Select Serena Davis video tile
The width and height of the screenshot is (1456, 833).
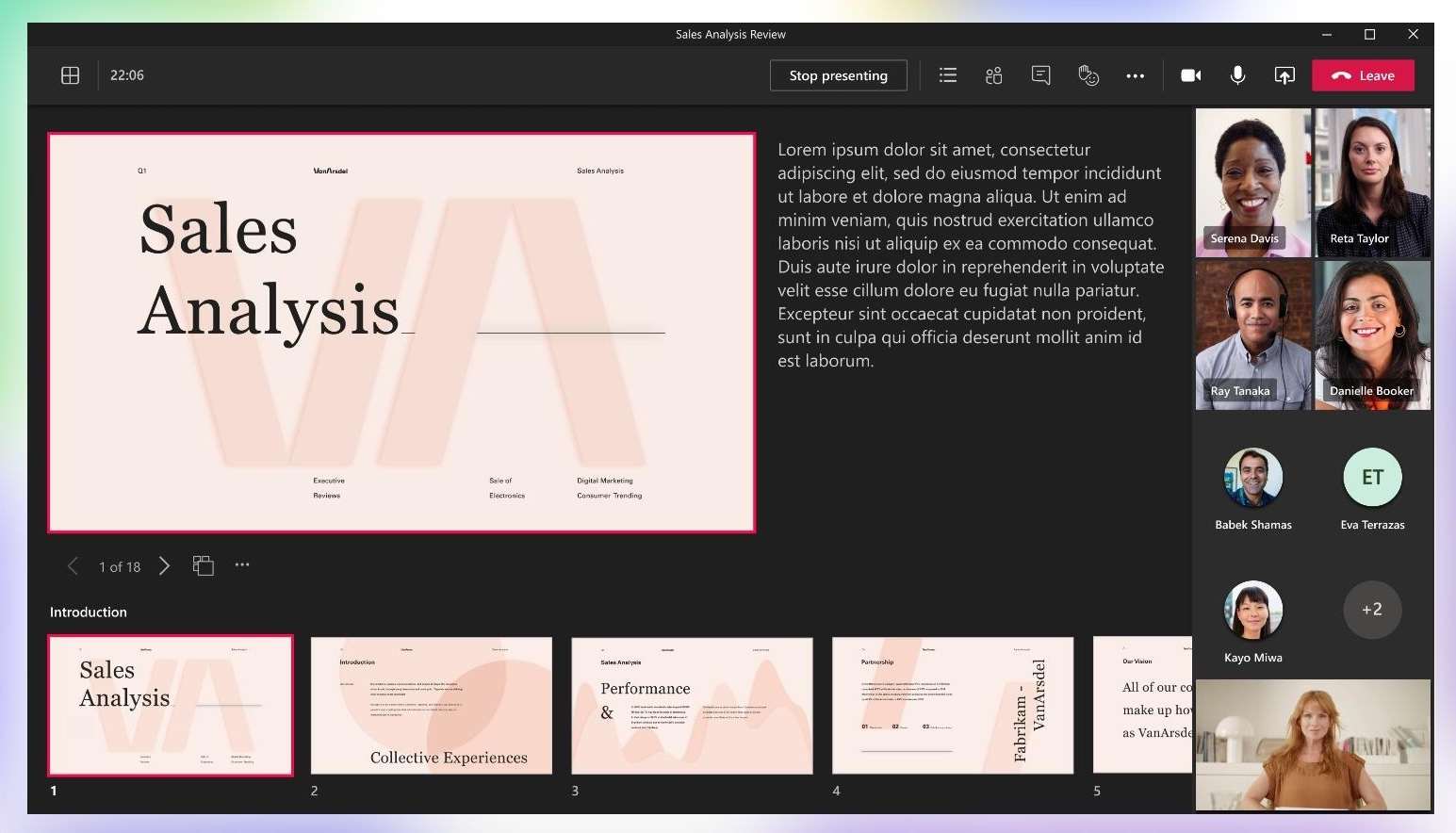pos(1253,182)
